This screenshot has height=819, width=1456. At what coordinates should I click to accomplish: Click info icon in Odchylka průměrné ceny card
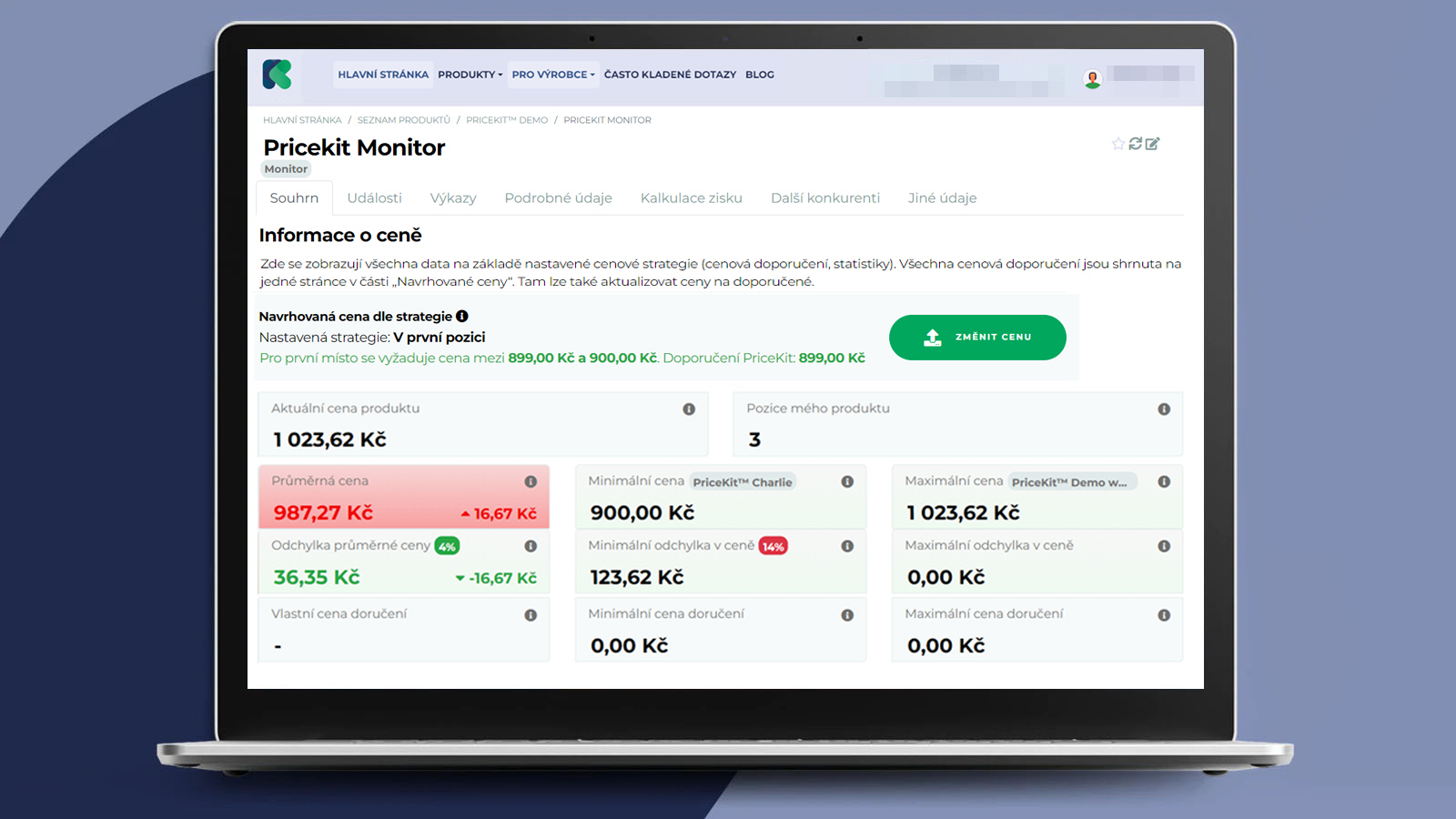pyautogui.click(x=531, y=546)
